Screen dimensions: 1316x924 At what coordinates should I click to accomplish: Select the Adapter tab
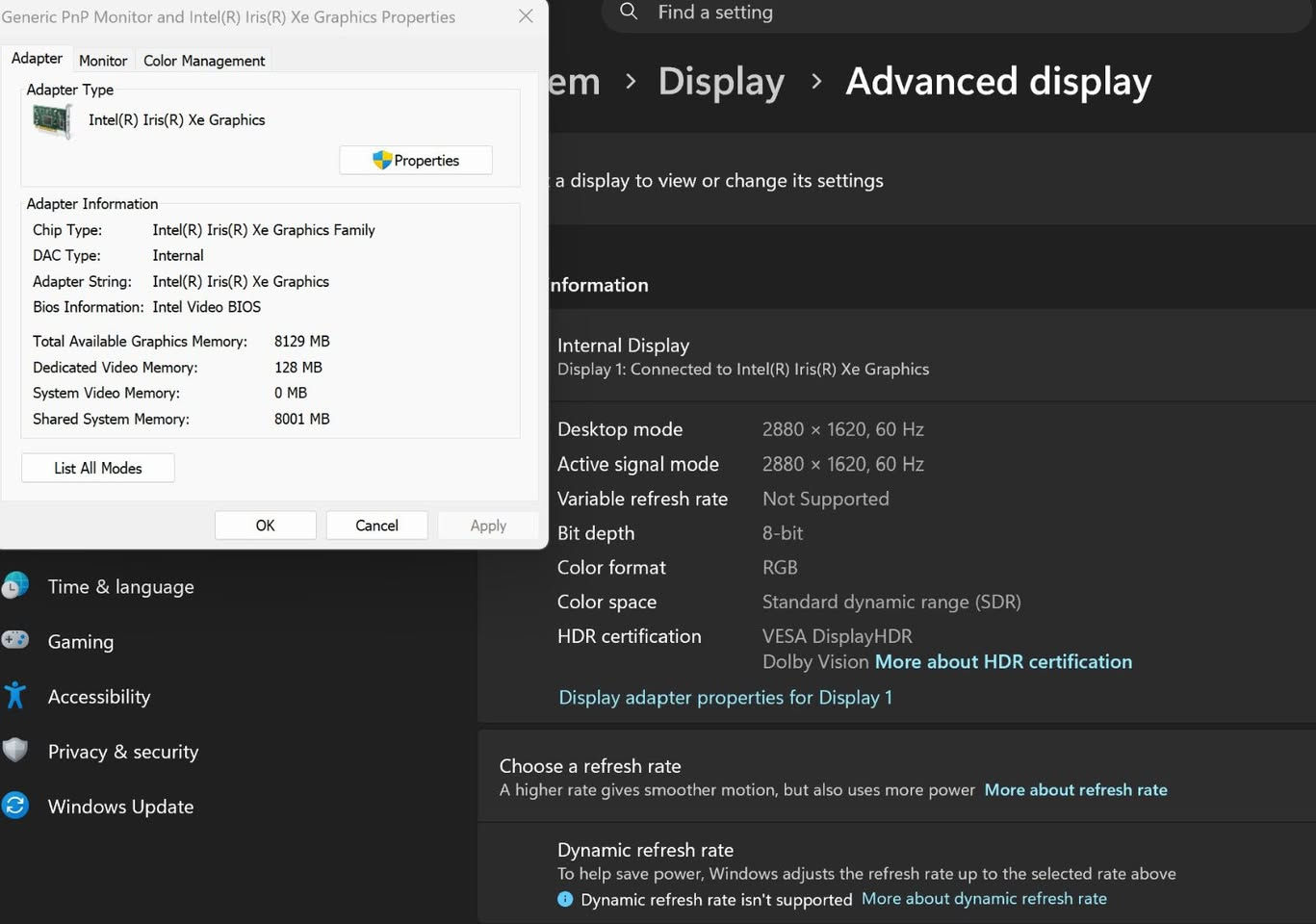pyautogui.click(x=37, y=59)
